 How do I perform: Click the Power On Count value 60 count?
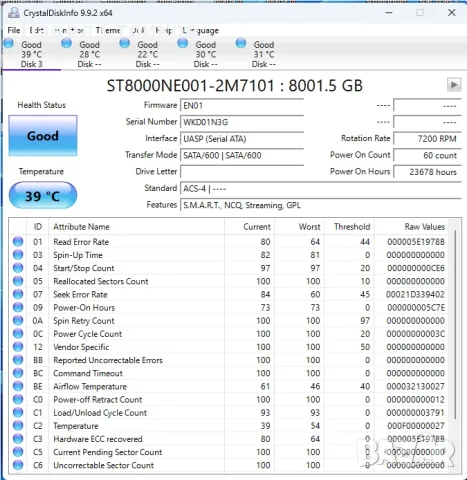427,155
